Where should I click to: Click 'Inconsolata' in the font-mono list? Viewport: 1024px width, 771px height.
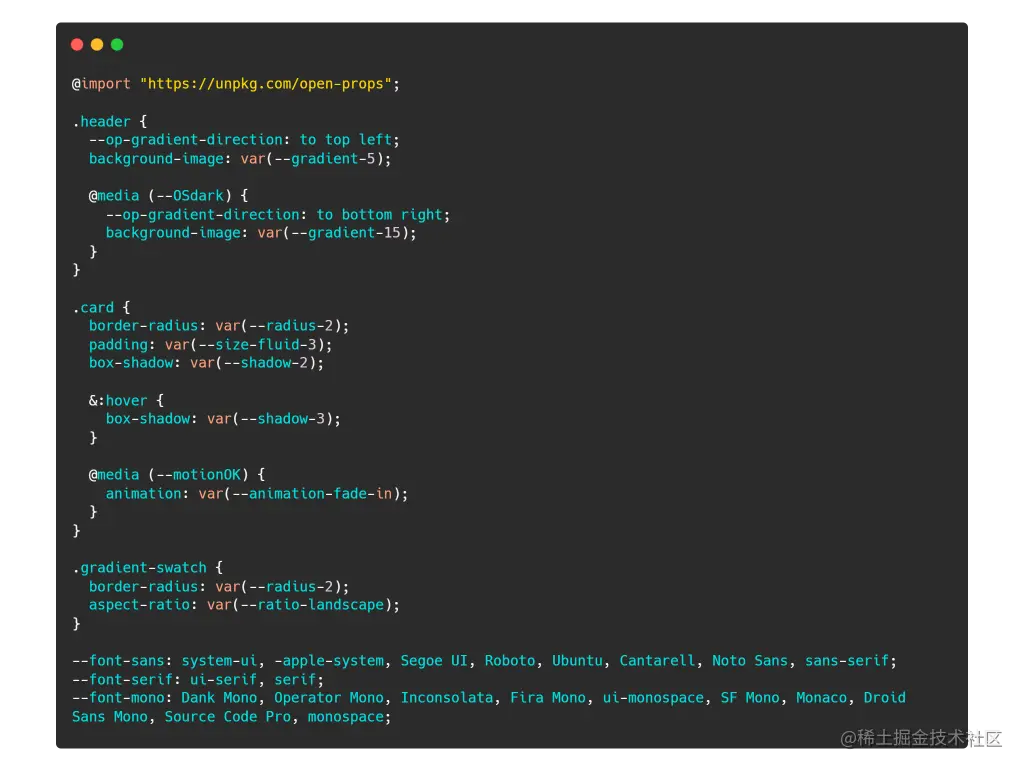click(x=447, y=698)
